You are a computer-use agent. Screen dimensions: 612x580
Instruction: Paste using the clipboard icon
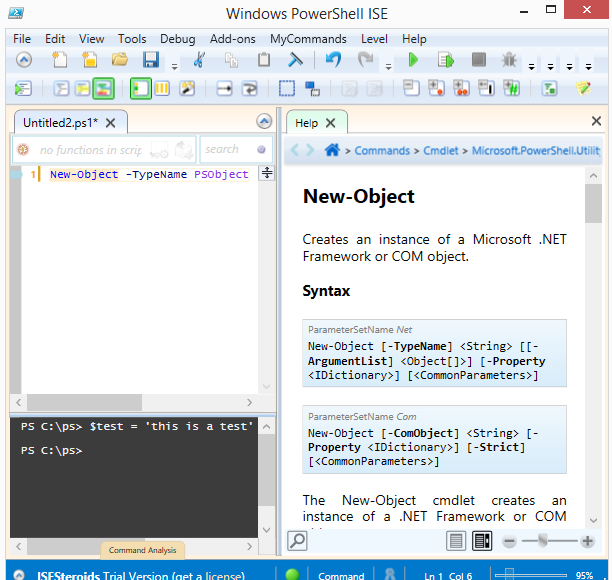coord(264,60)
